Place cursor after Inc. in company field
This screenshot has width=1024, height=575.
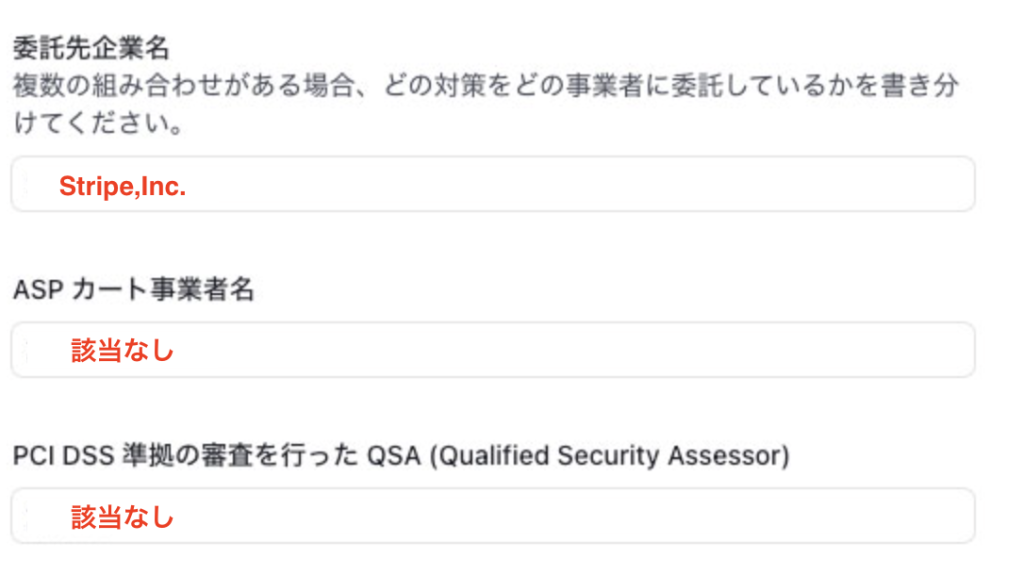point(187,186)
